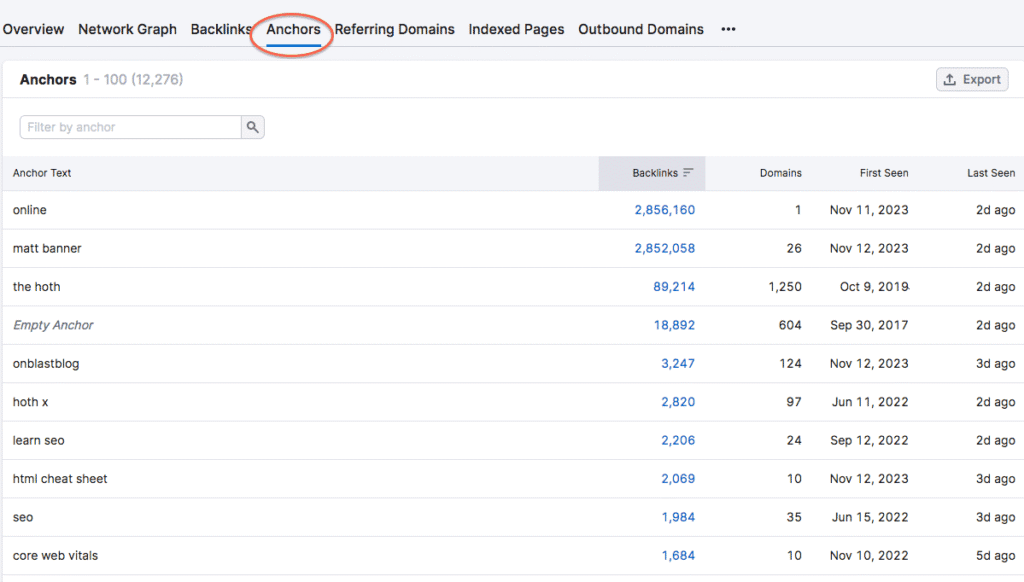Image resolution: width=1024 pixels, height=582 pixels.
Task: Open backlinks count 2,856,160 for online
Action: (664, 210)
